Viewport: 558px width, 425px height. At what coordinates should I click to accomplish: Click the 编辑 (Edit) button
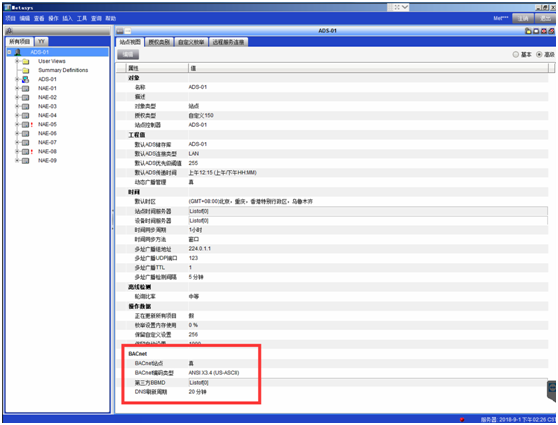pyautogui.click(x=128, y=54)
